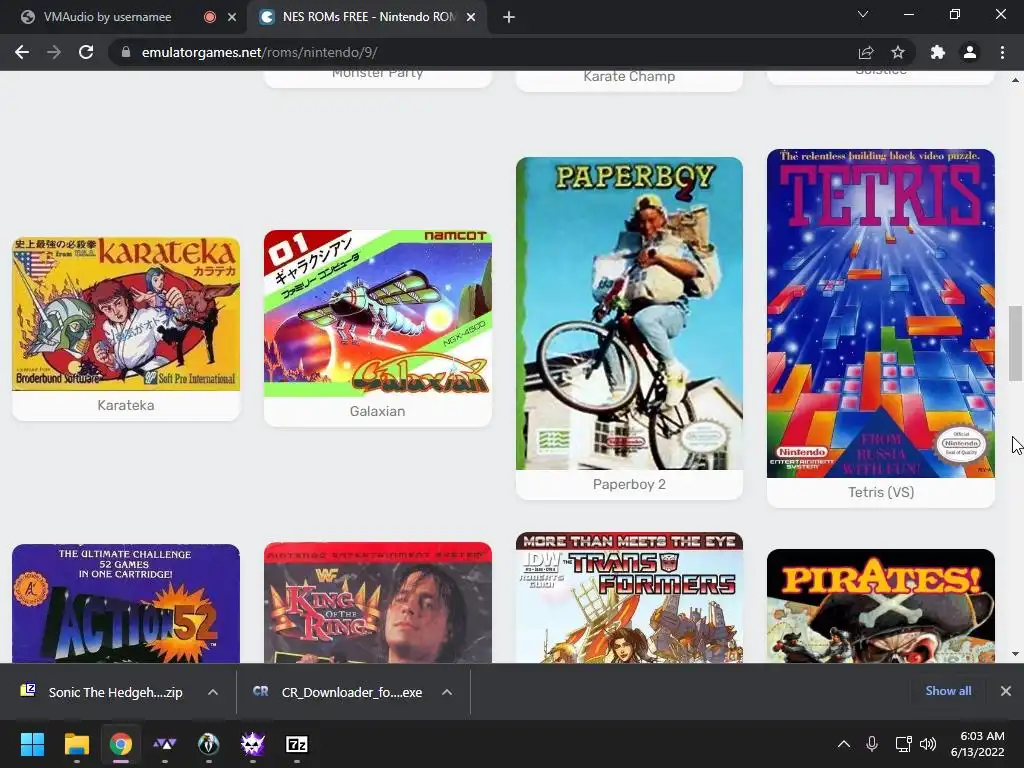Show hidden system tray icons
Viewport: 1024px width, 768px height.
pyautogui.click(x=844, y=744)
